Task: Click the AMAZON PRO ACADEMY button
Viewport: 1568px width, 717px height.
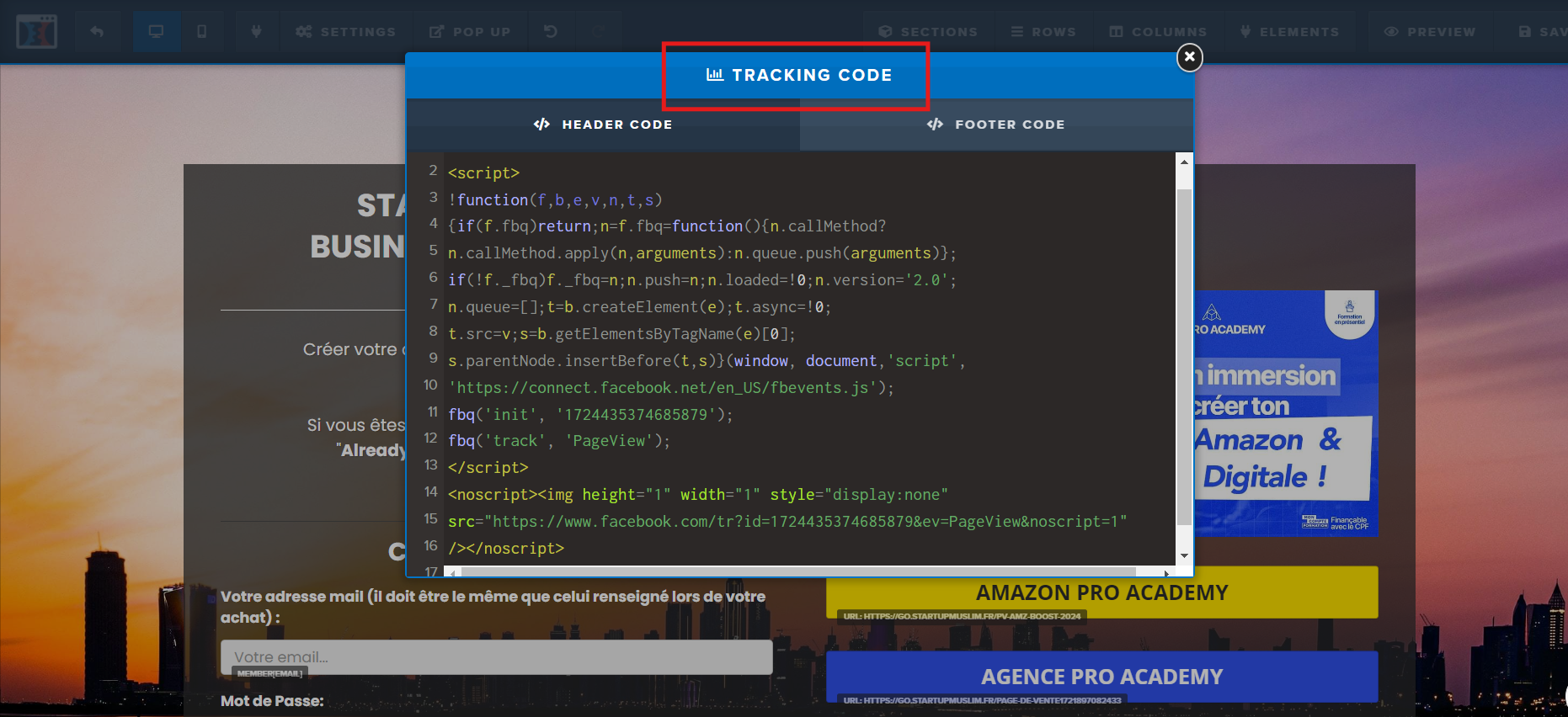Action: pos(1101,592)
